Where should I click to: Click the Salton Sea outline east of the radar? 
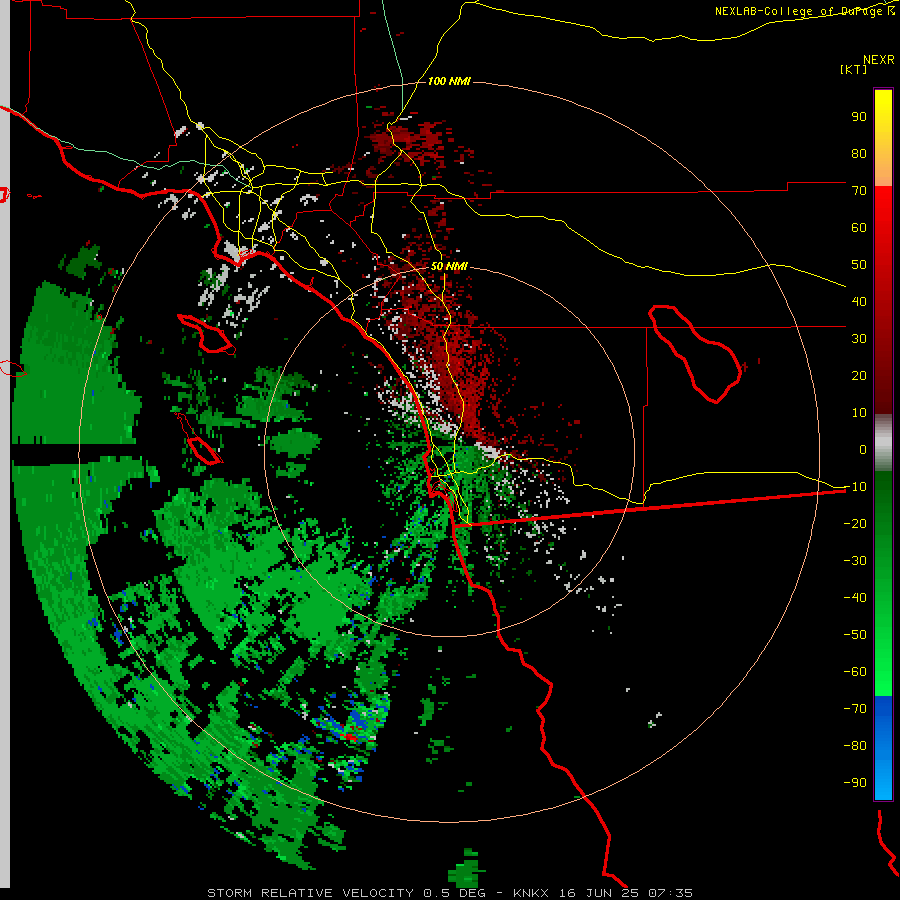(695, 354)
